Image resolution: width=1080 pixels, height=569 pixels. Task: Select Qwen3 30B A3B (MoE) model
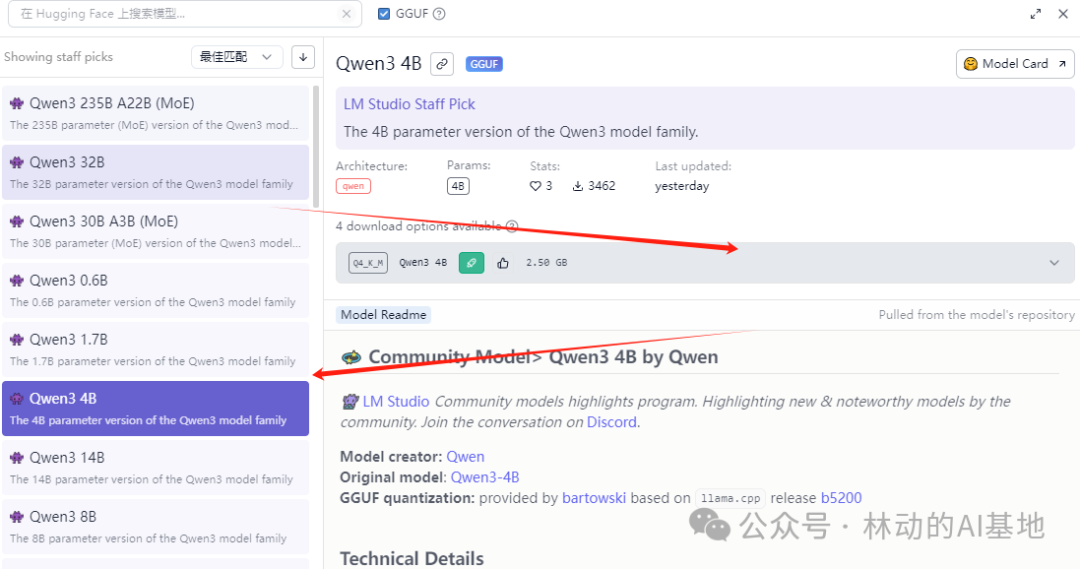156,231
